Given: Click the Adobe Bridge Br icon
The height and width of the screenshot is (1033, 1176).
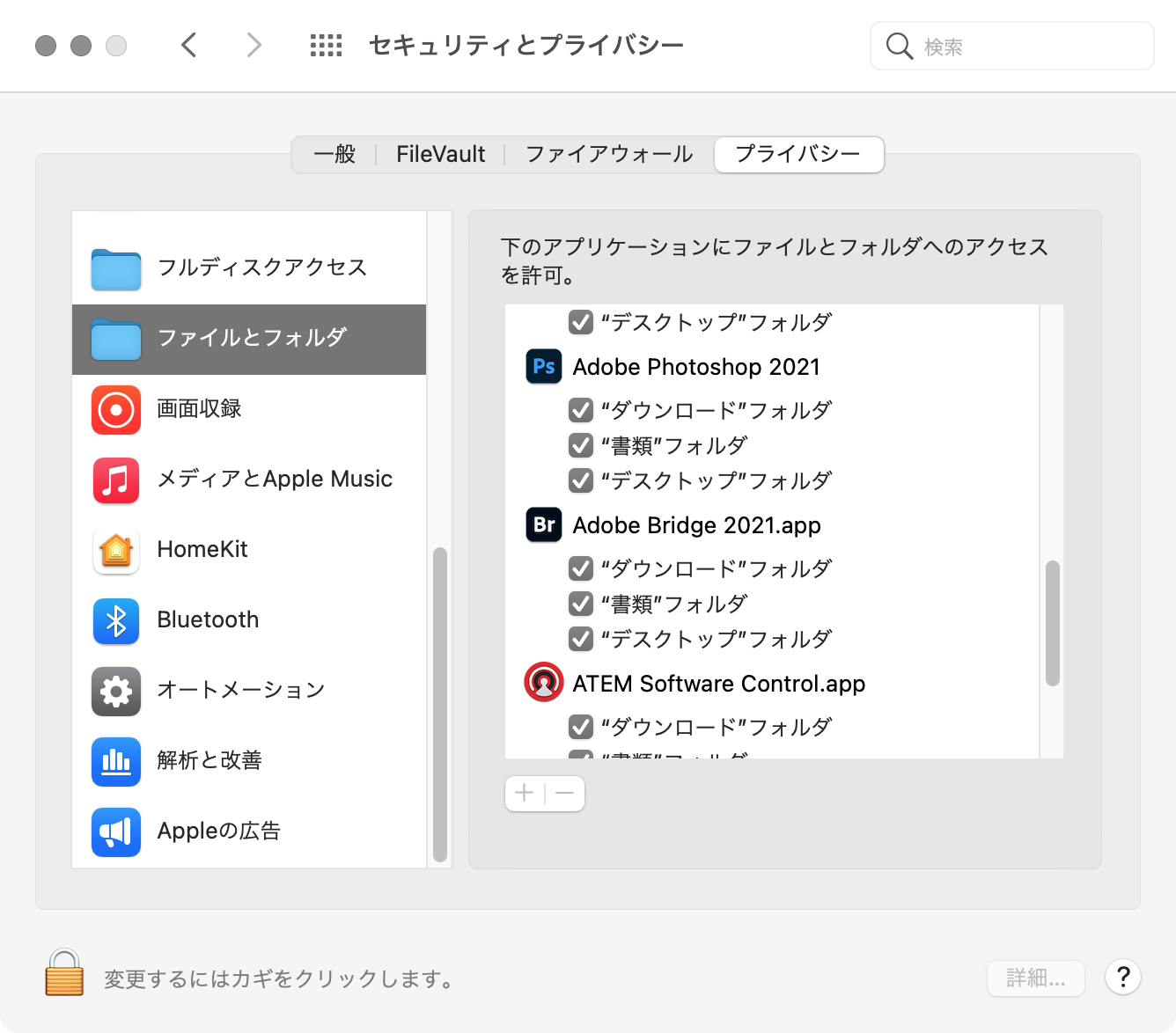Looking at the screenshot, I should [544, 524].
